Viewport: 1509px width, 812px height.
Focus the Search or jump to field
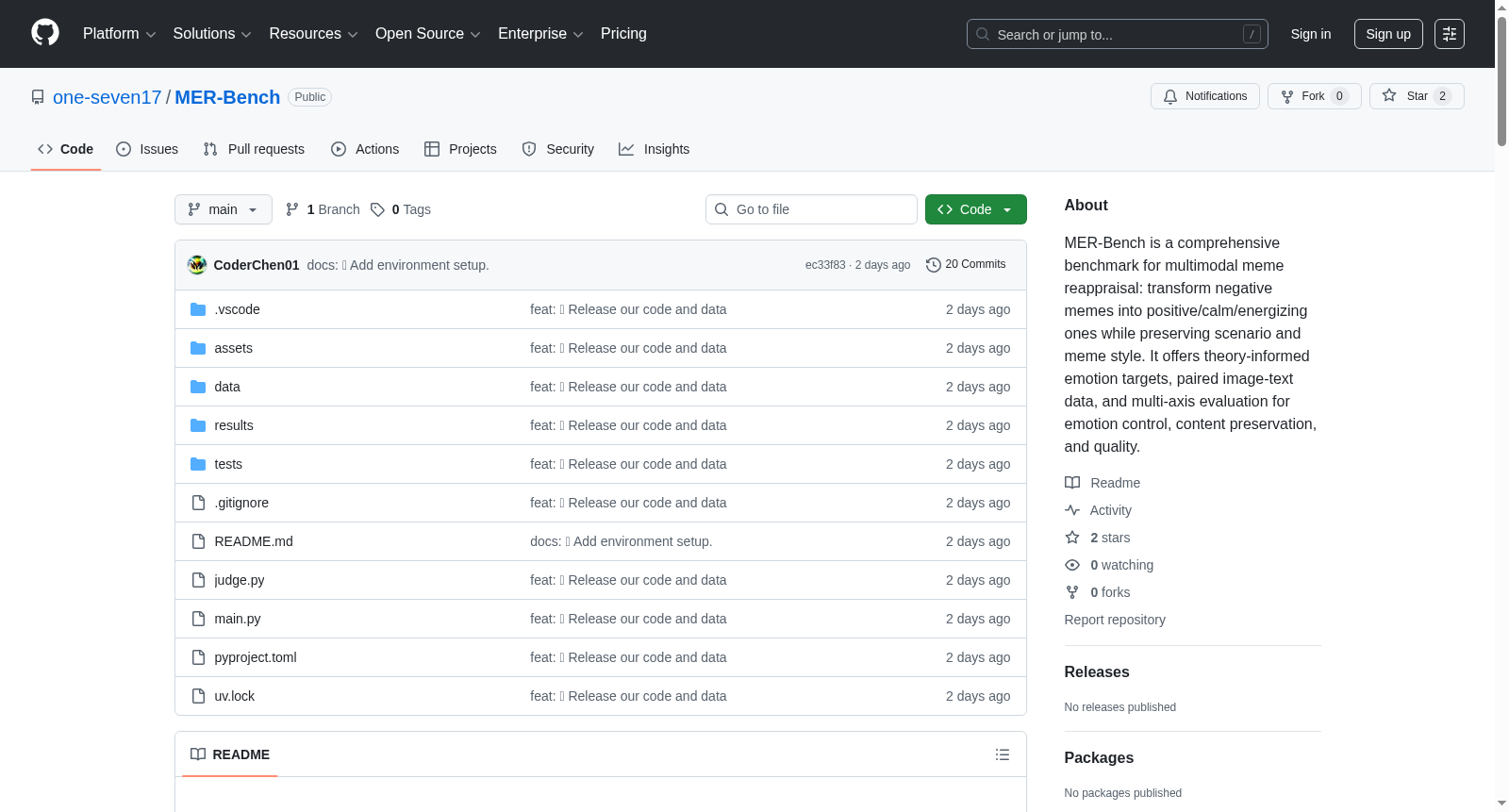coord(1118,34)
